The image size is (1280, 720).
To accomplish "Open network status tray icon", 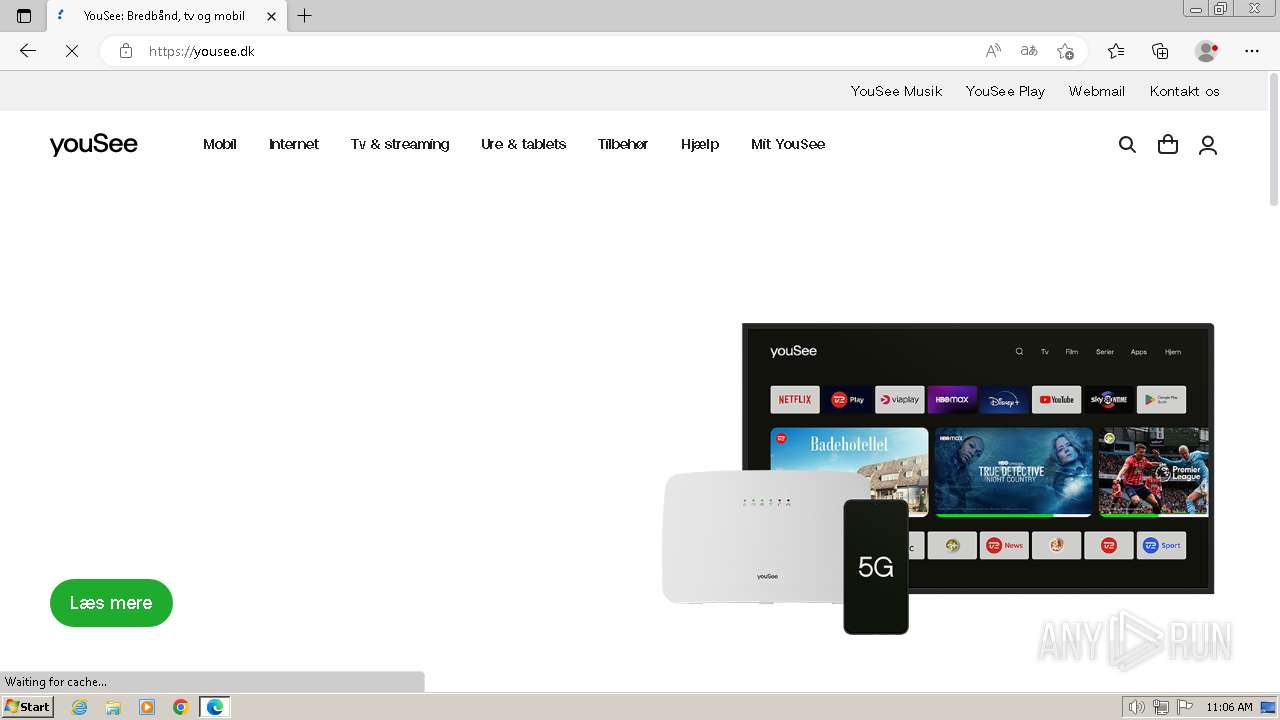I will pyautogui.click(x=1161, y=707).
